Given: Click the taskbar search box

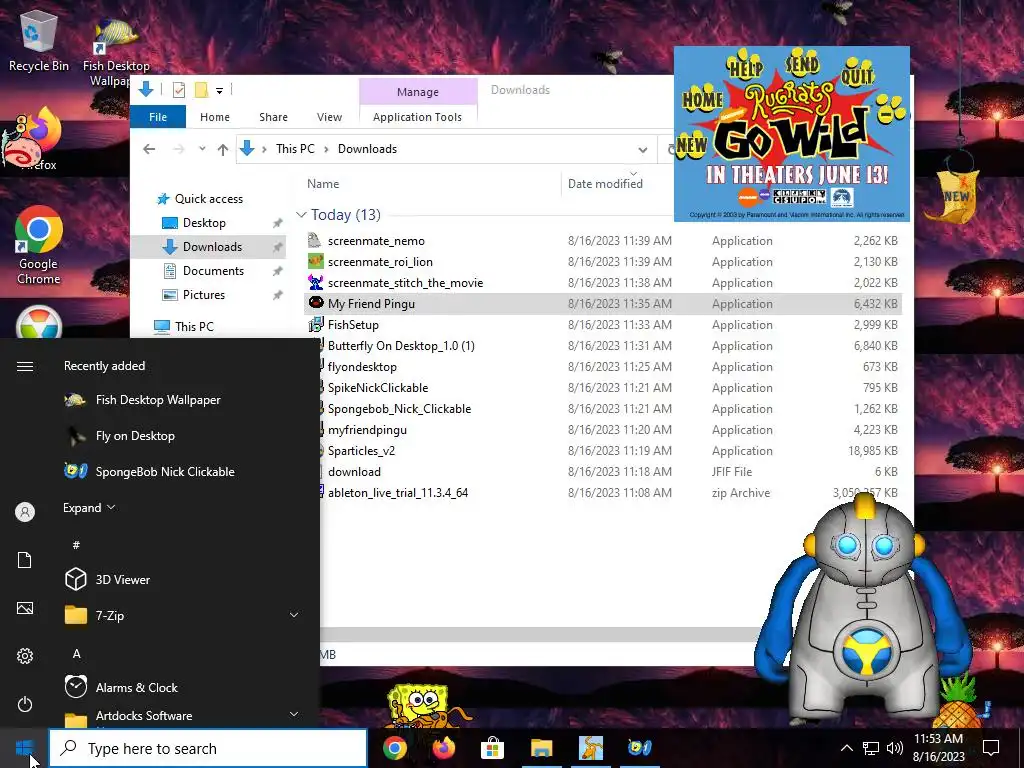Looking at the screenshot, I should [x=208, y=748].
